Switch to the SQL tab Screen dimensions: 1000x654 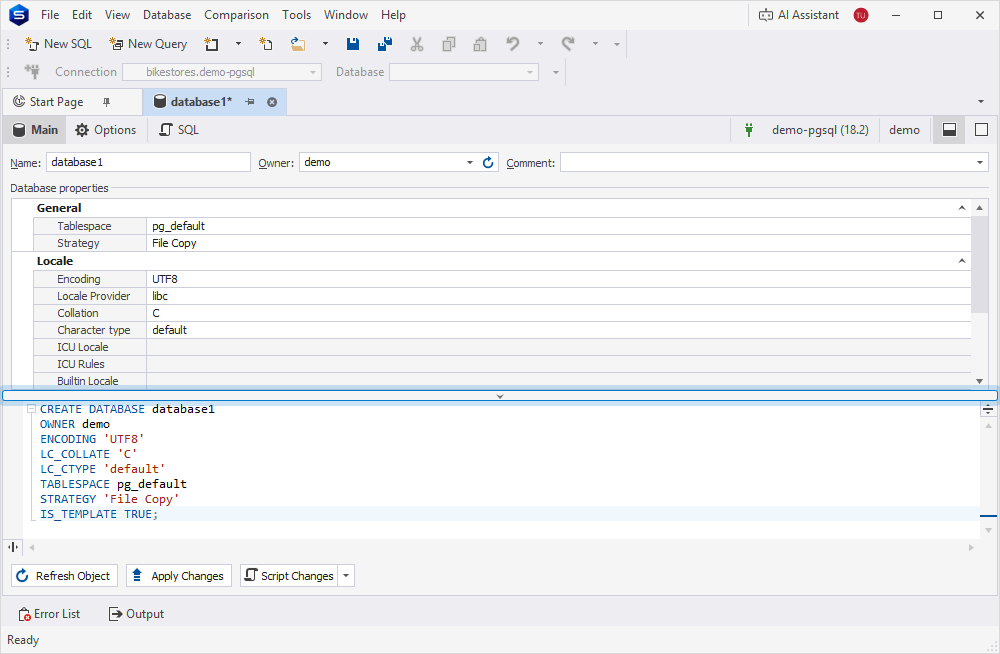179,130
